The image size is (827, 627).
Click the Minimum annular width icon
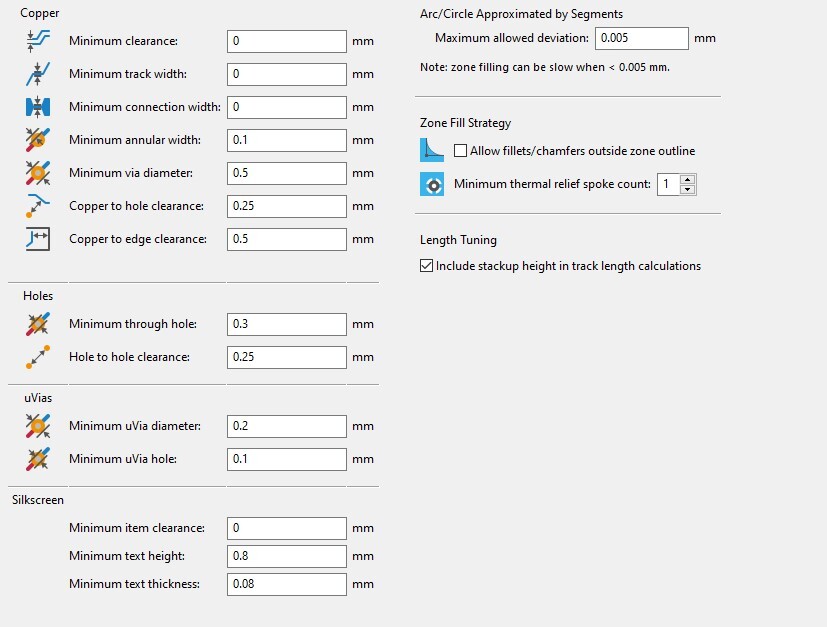coord(38,140)
